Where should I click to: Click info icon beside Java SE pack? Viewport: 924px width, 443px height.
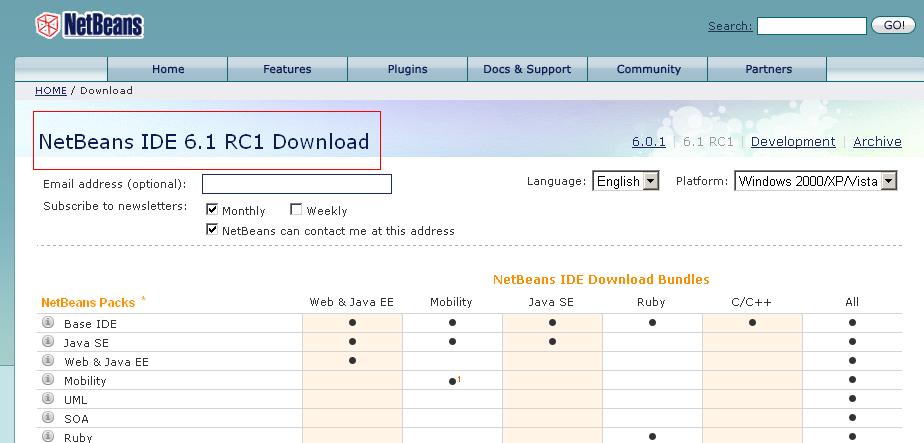(x=48, y=341)
